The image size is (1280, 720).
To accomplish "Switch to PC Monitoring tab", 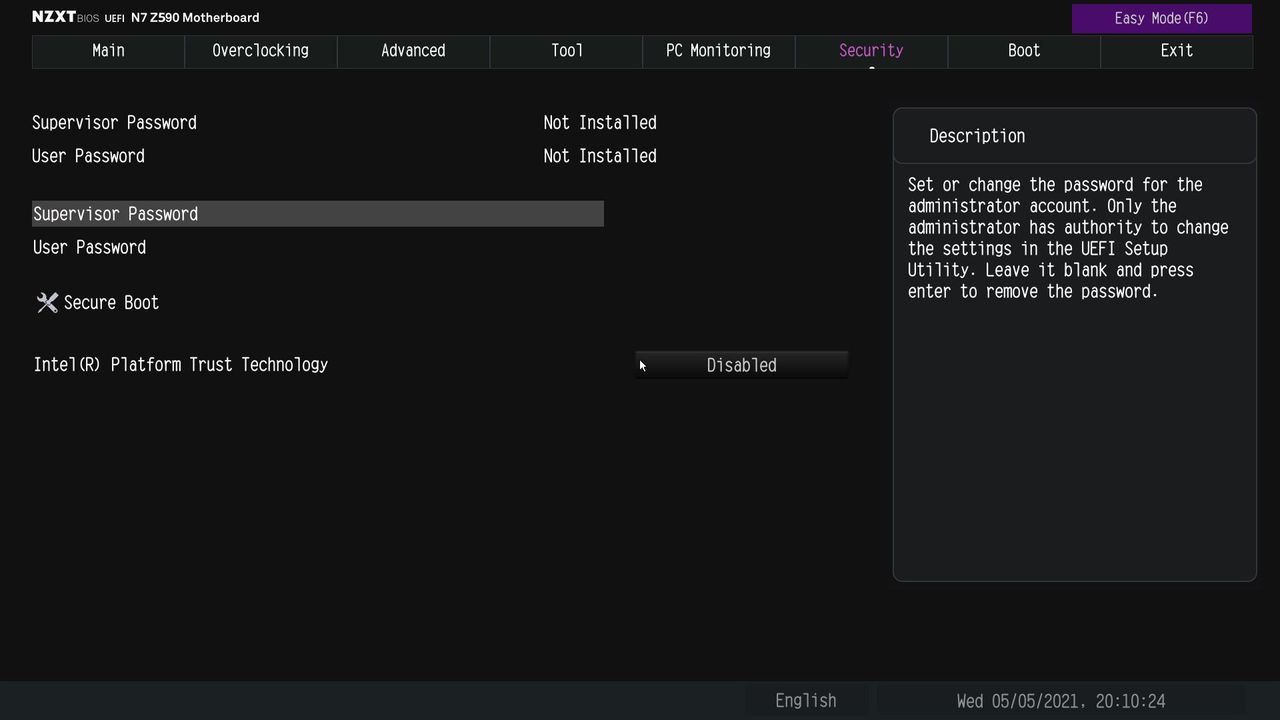I will (x=718, y=51).
